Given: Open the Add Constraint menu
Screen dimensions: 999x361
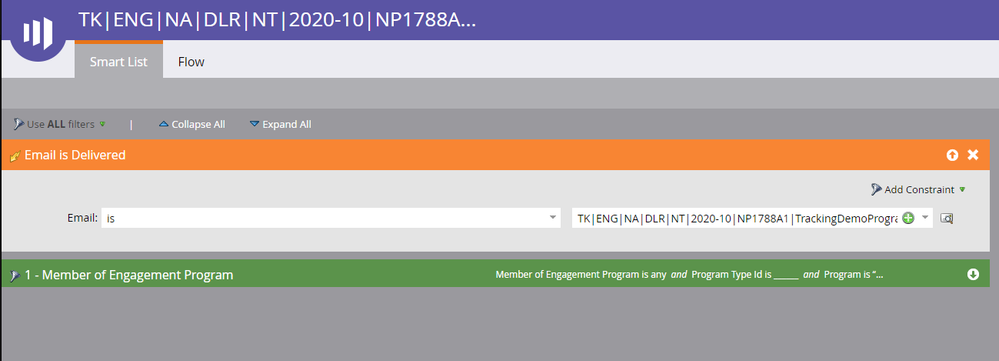Looking at the screenshot, I should [x=918, y=190].
